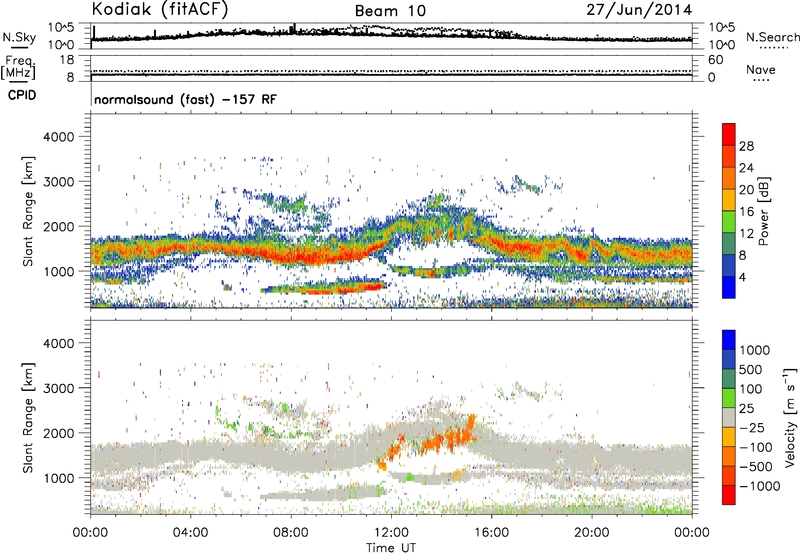Click the light green Velocity color bar segment
Screen dimensions: 800x554
click(729, 398)
